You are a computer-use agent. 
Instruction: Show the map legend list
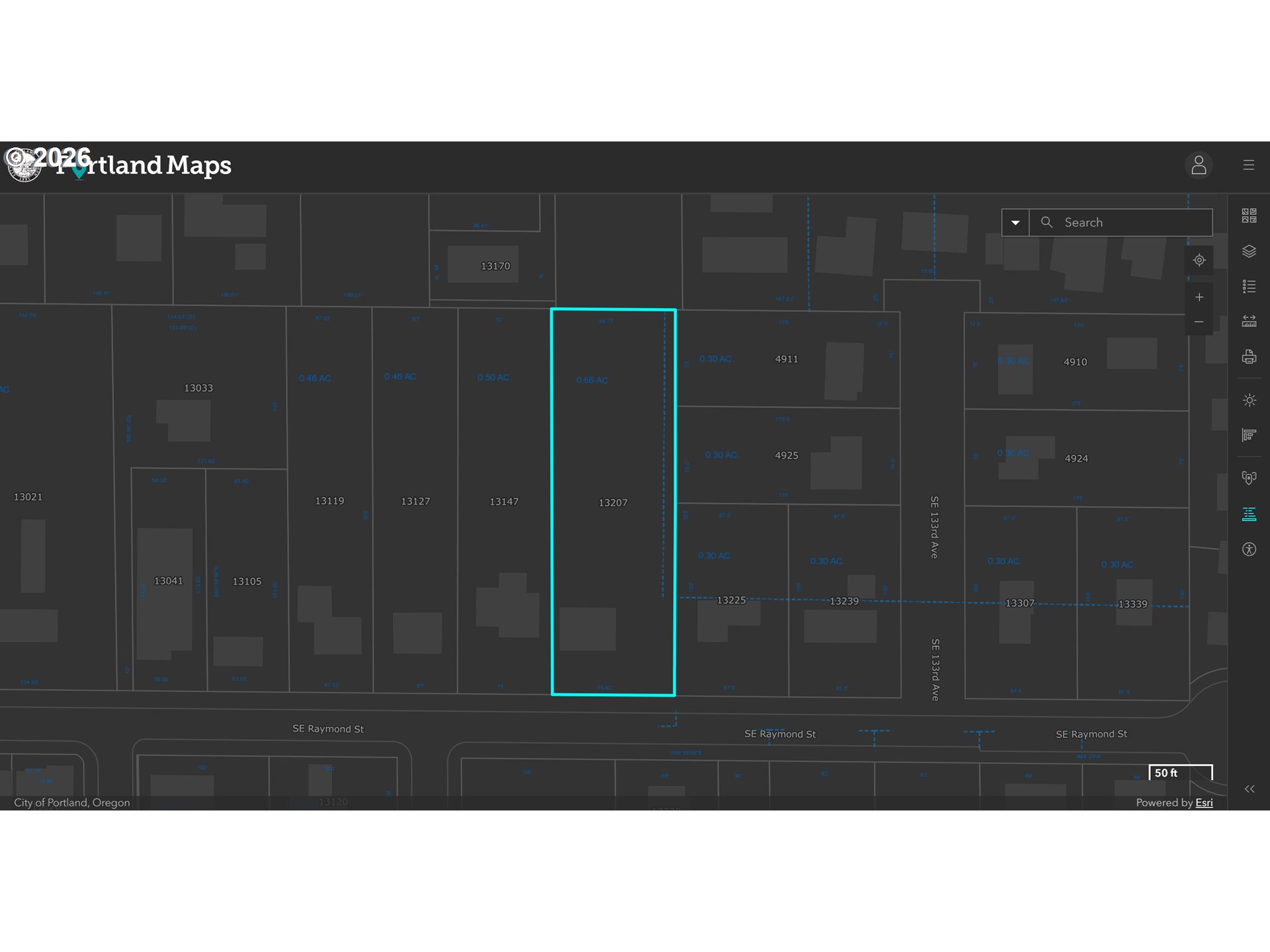click(x=1249, y=286)
